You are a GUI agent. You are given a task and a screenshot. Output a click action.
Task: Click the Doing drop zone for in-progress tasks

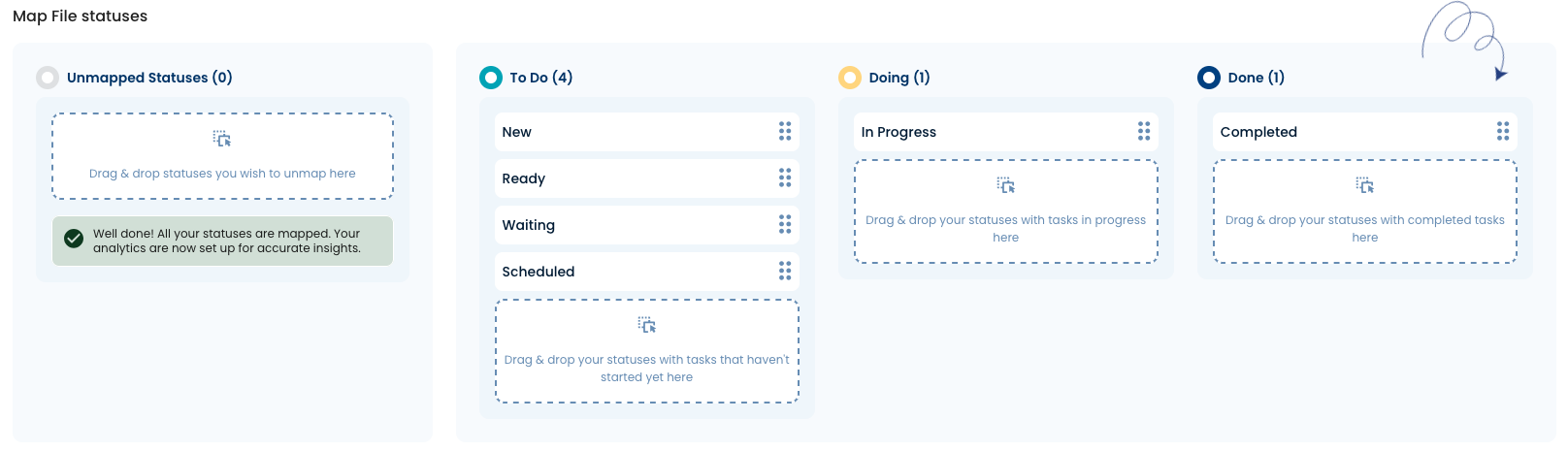[x=1006, y=211]
